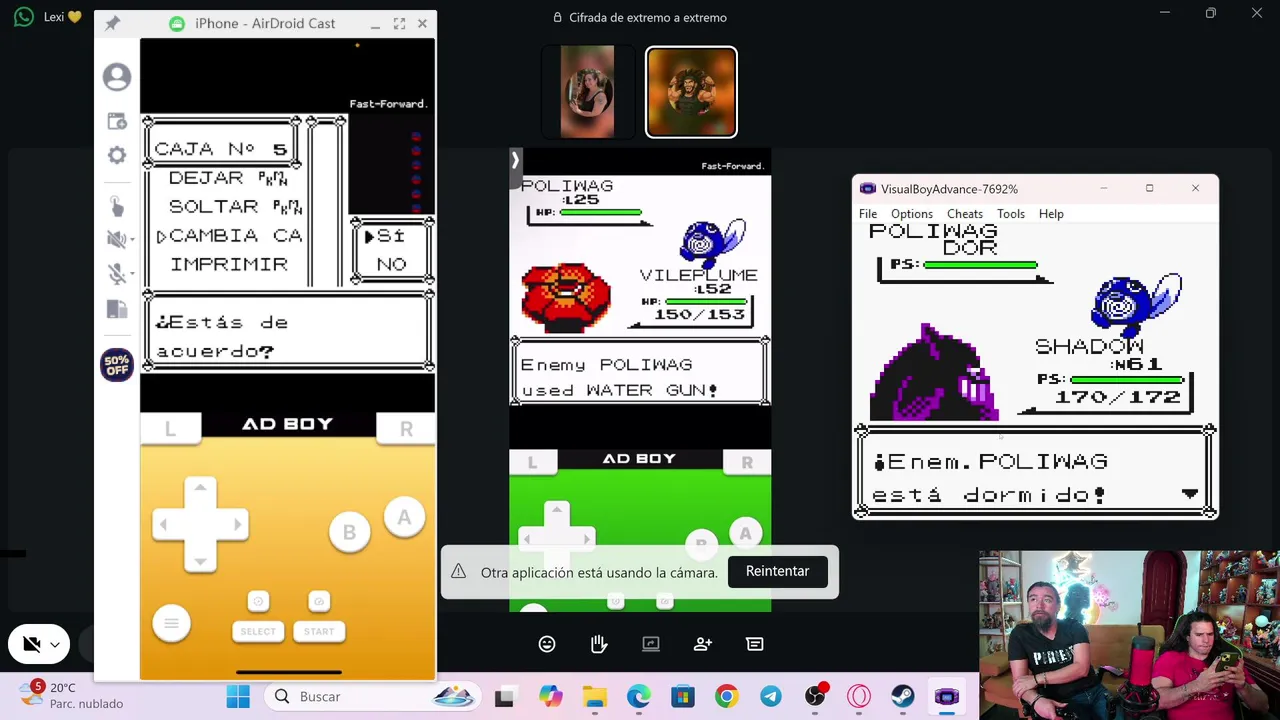Viewport: 1280px width, 720px height.
Task: Click the fullscreen icon of AirDroid Cast
Action: [x=399, y=23]
